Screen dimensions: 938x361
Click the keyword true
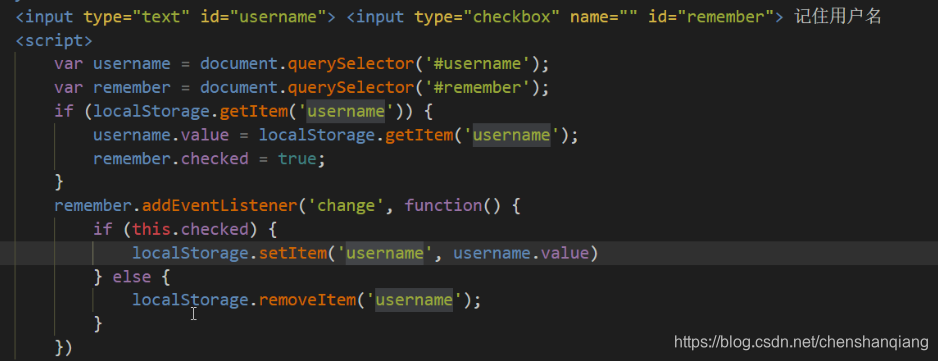297,159
